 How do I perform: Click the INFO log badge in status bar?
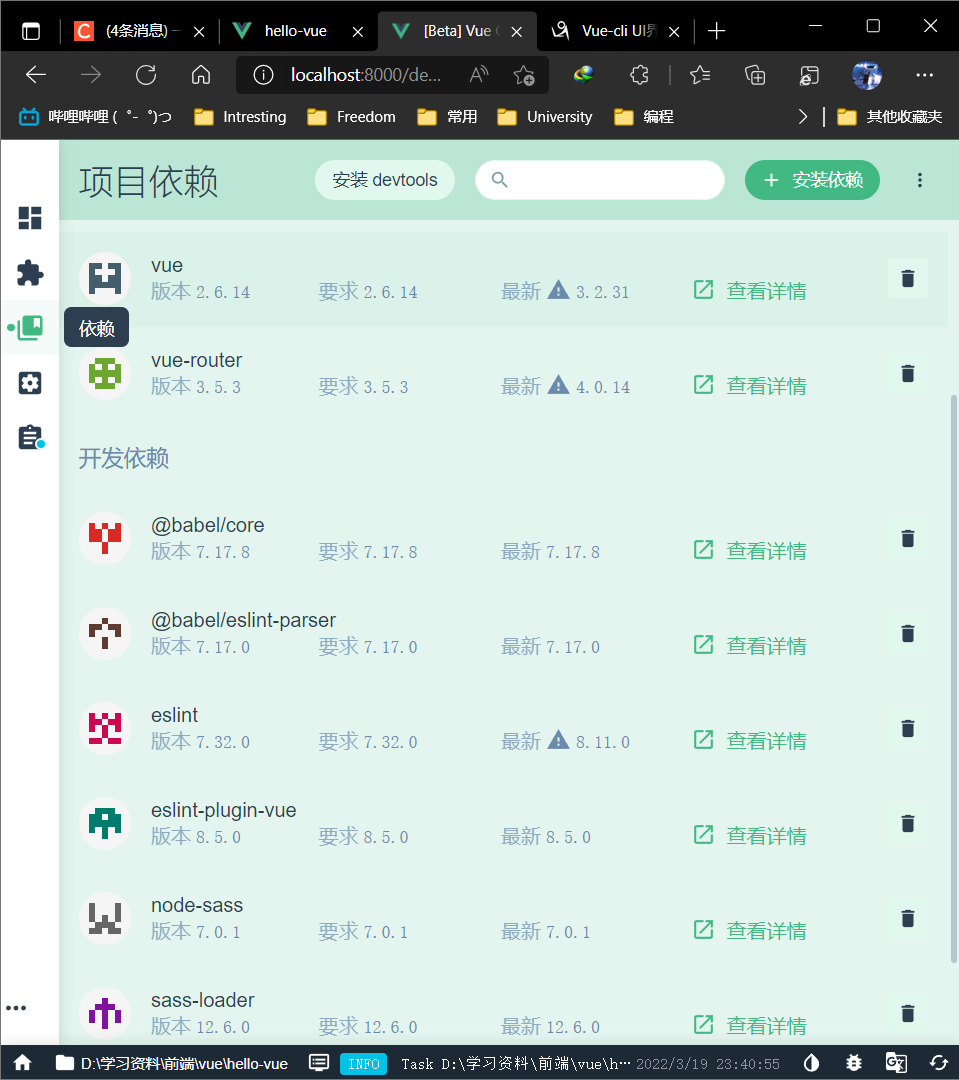point(364,1063)
